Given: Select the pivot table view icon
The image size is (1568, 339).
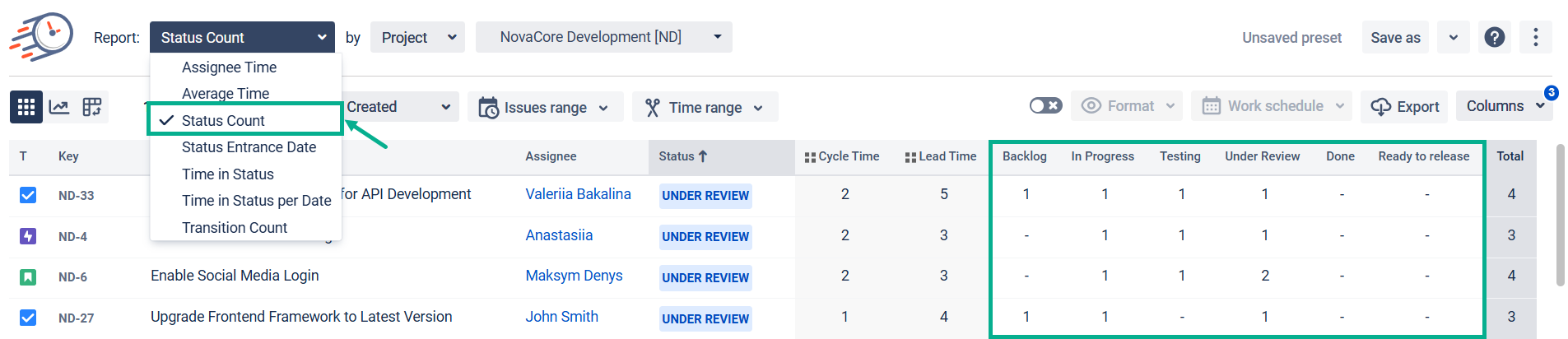Looking at the screenshot, I should point(92,107).
